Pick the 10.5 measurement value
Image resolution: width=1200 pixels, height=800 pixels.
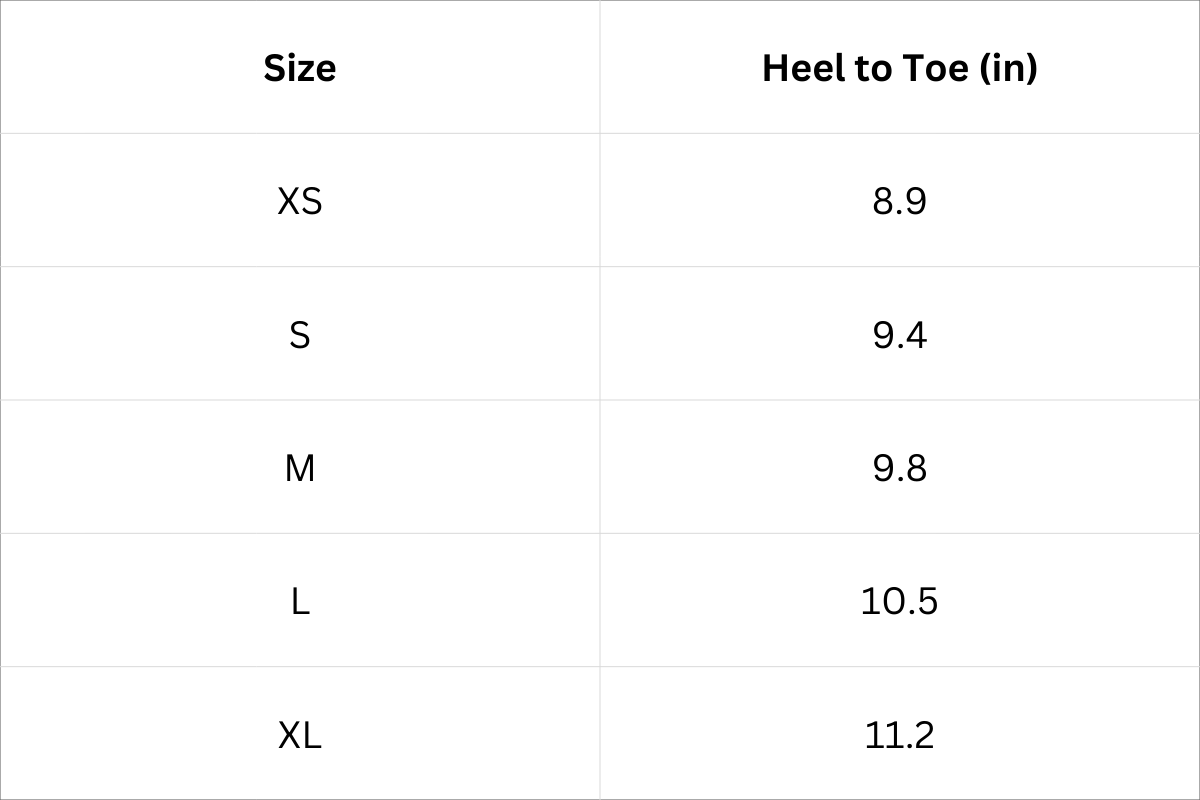click(899, 601)
